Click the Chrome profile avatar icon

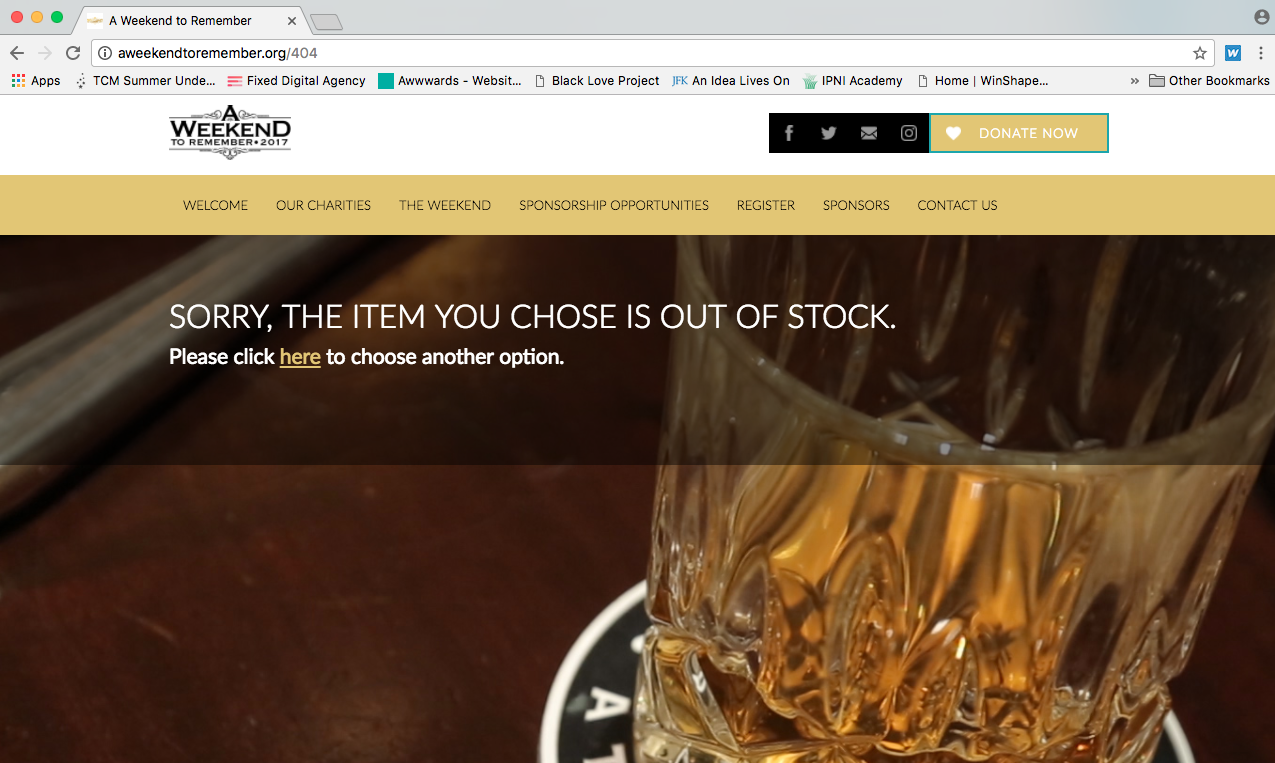click(1261, 17)
